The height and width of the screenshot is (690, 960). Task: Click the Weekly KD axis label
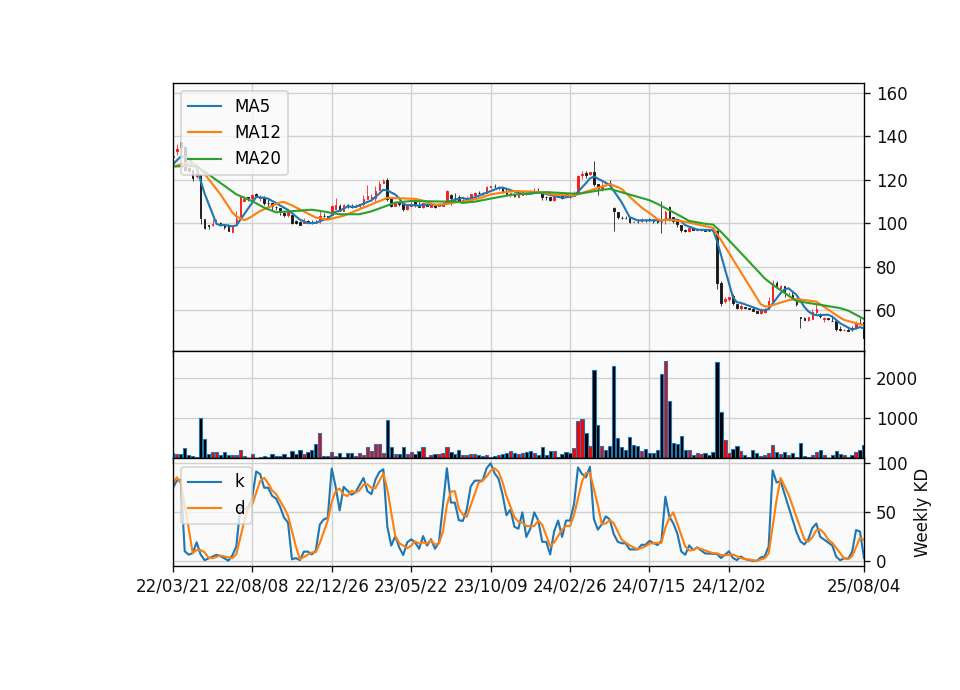click(x=920, y=513)
